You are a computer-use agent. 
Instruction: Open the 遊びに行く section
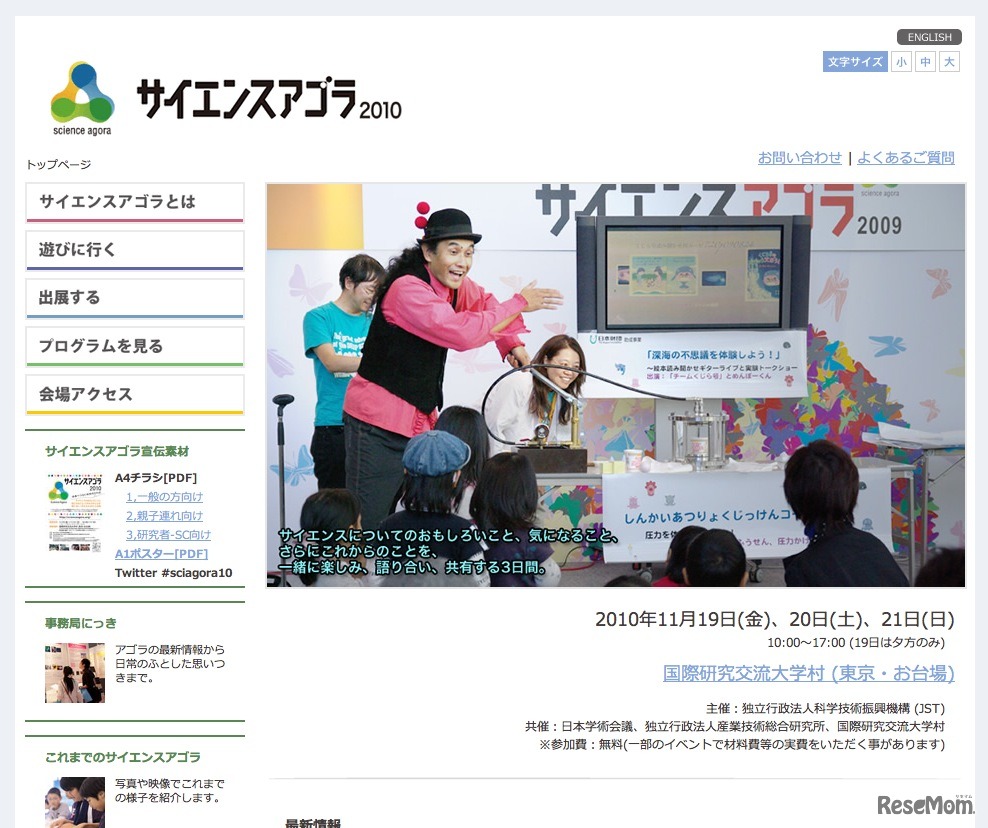point(135,248)
